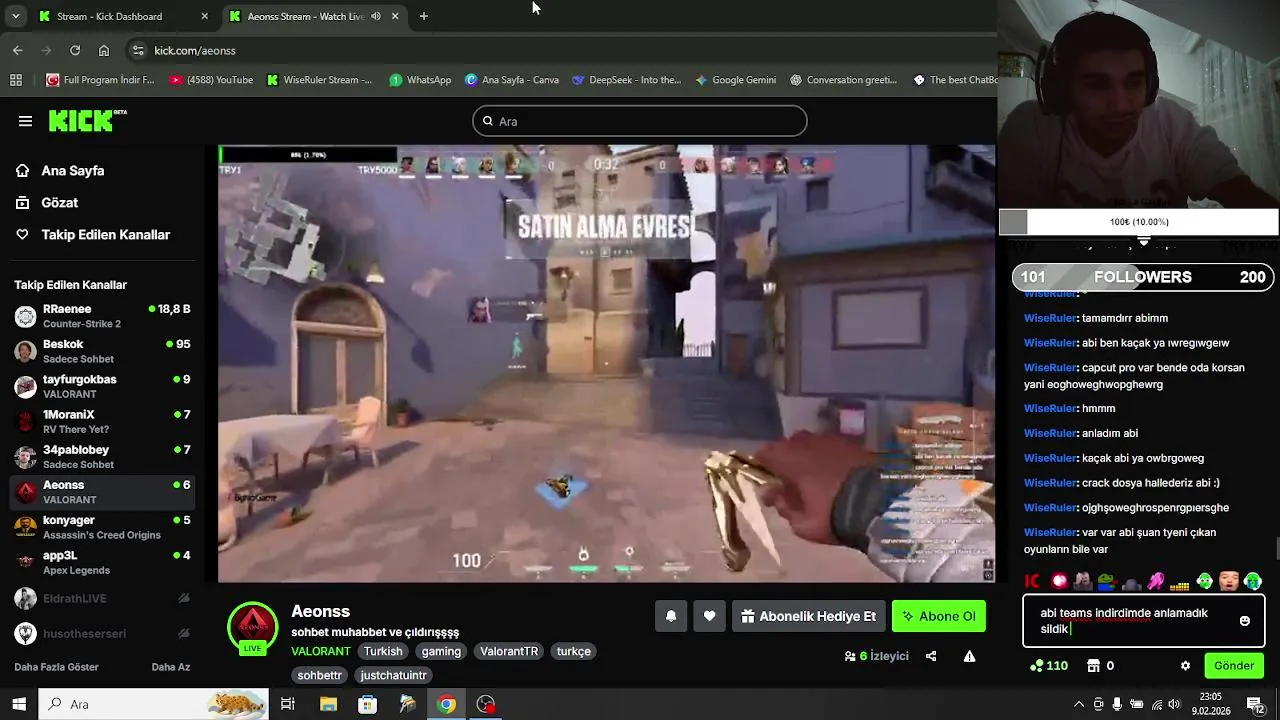Screen dimensions: 1280x720
Task: Open the browser apps grid shortcut
Action: click(x=16, y=80)
